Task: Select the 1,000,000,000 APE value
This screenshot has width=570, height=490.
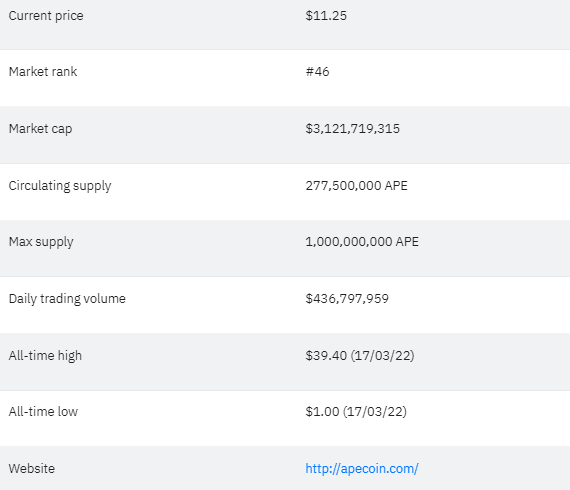Action: [362, 242]
